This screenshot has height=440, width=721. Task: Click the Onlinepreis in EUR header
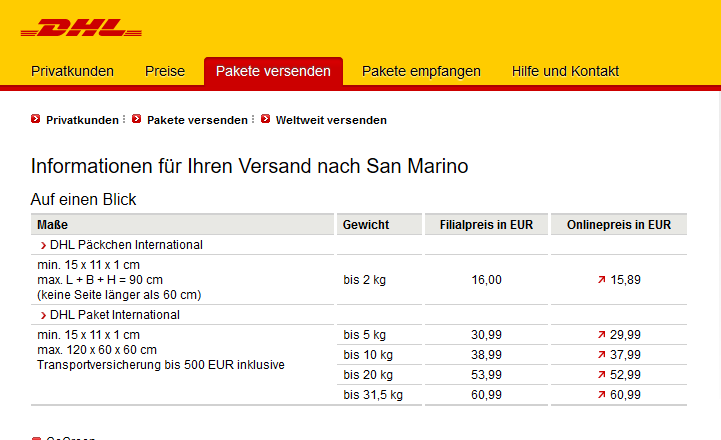tap(618, 224)
